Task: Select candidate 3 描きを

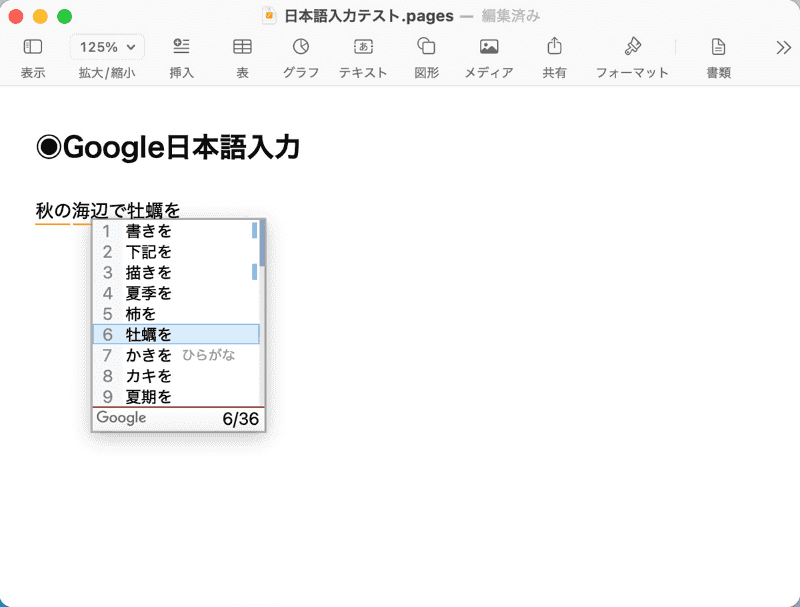Action: (176, 272)
